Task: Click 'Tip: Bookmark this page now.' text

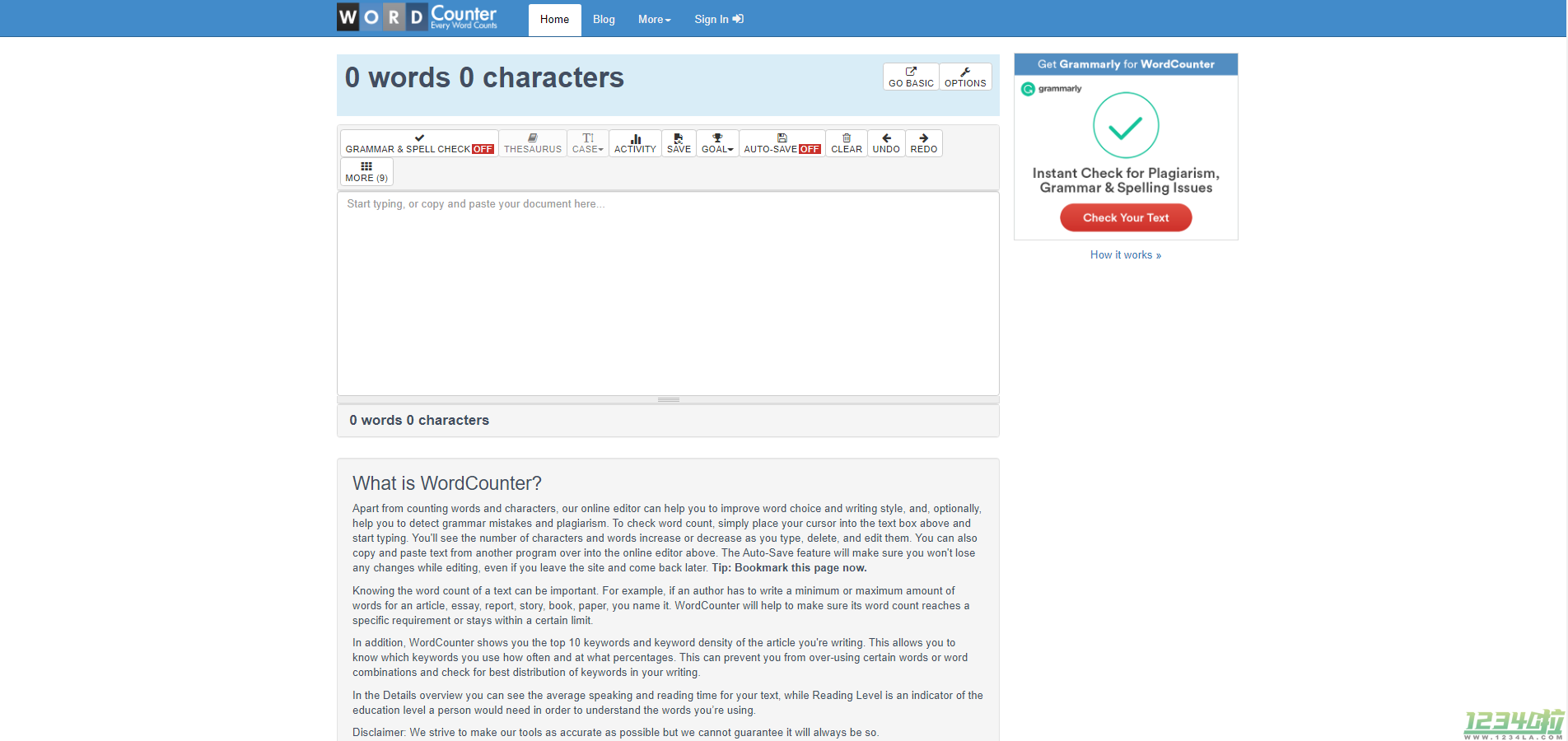Action: 789,568
